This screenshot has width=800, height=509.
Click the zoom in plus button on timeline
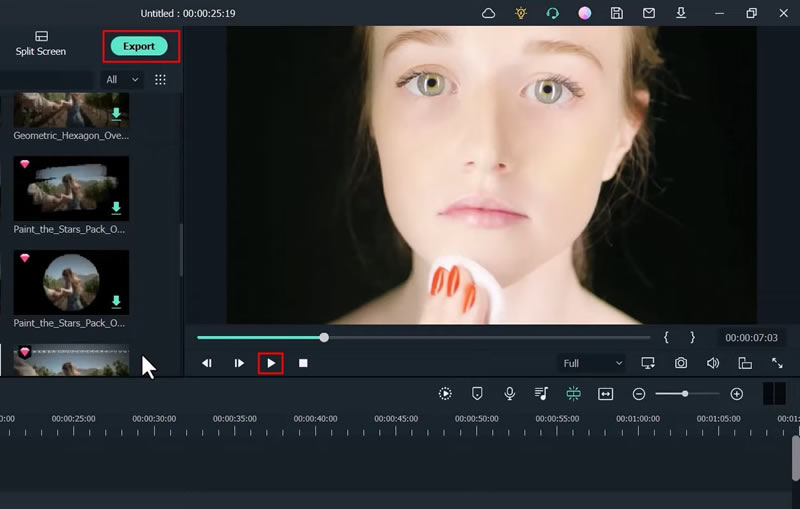(x=737, y=394)
